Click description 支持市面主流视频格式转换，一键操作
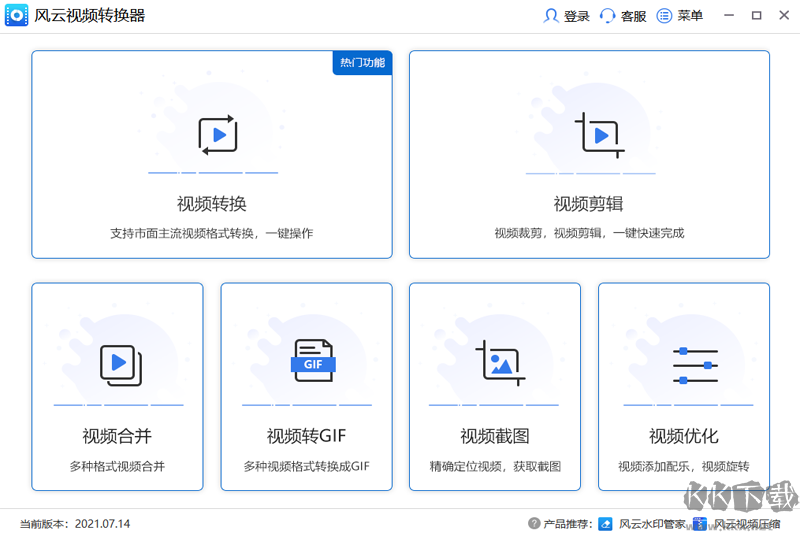 coord(212,234)
